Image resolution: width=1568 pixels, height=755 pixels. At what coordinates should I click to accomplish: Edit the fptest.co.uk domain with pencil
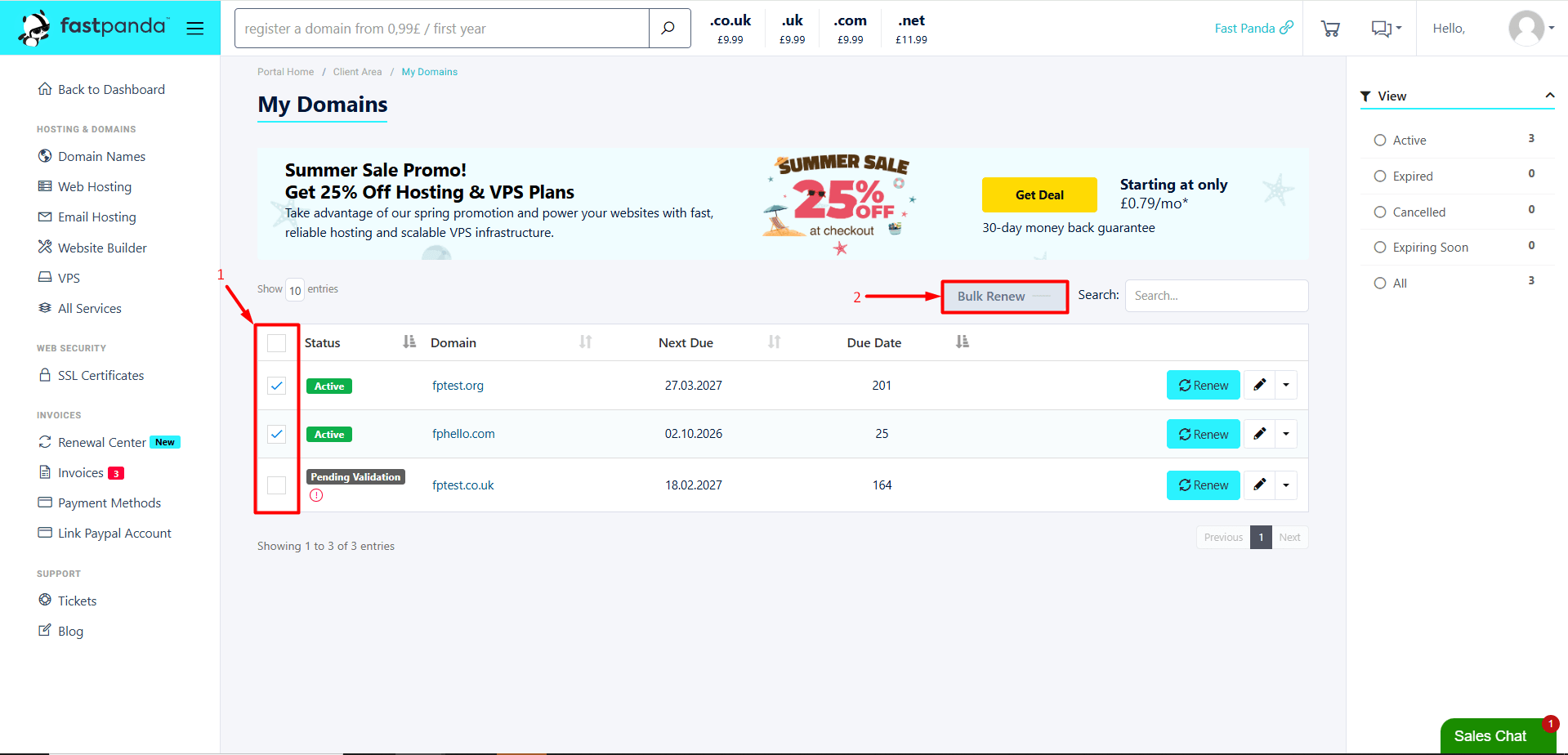[x=1259, y=485]
